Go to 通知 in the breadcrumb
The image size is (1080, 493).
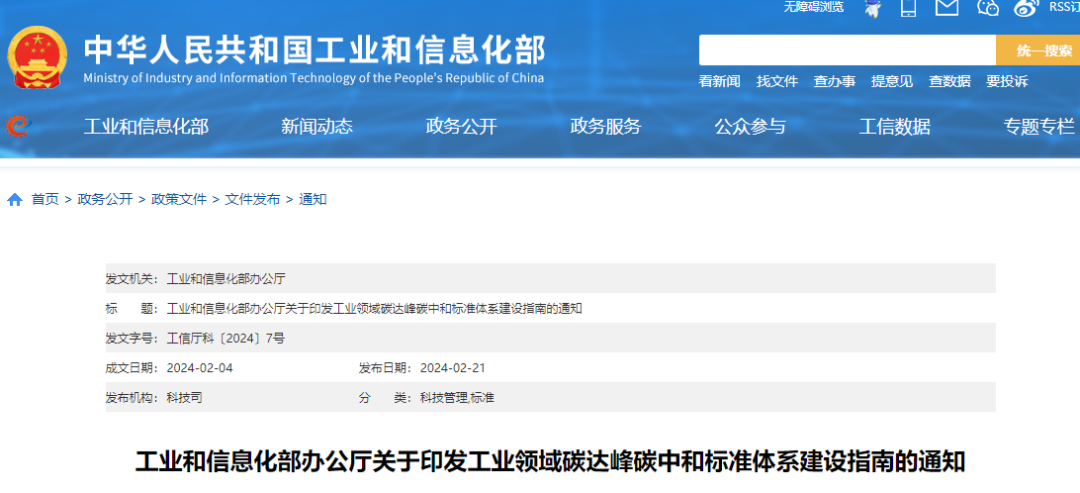pos(313,200)
